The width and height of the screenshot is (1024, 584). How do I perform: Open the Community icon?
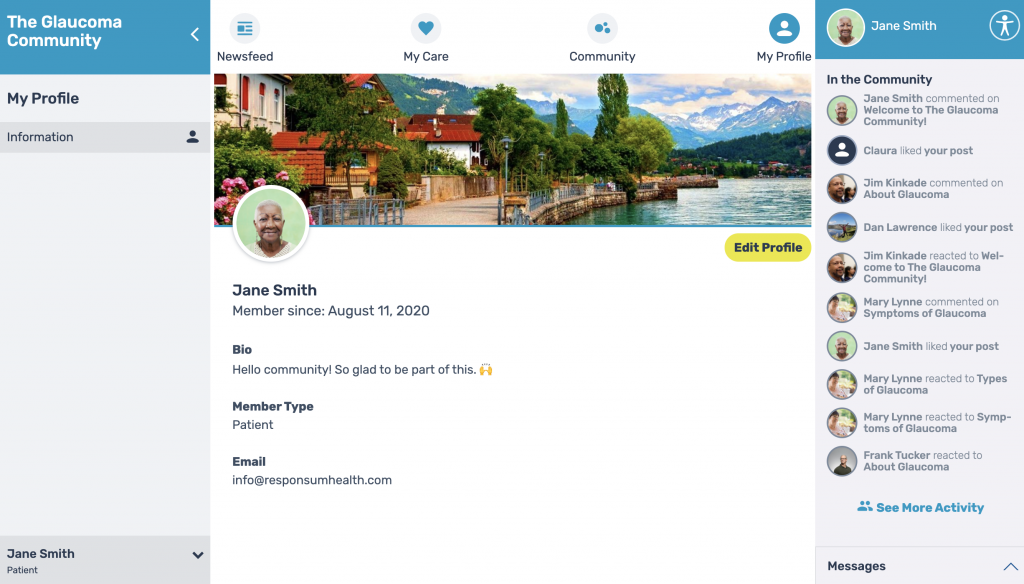click(x=602, y=29)
